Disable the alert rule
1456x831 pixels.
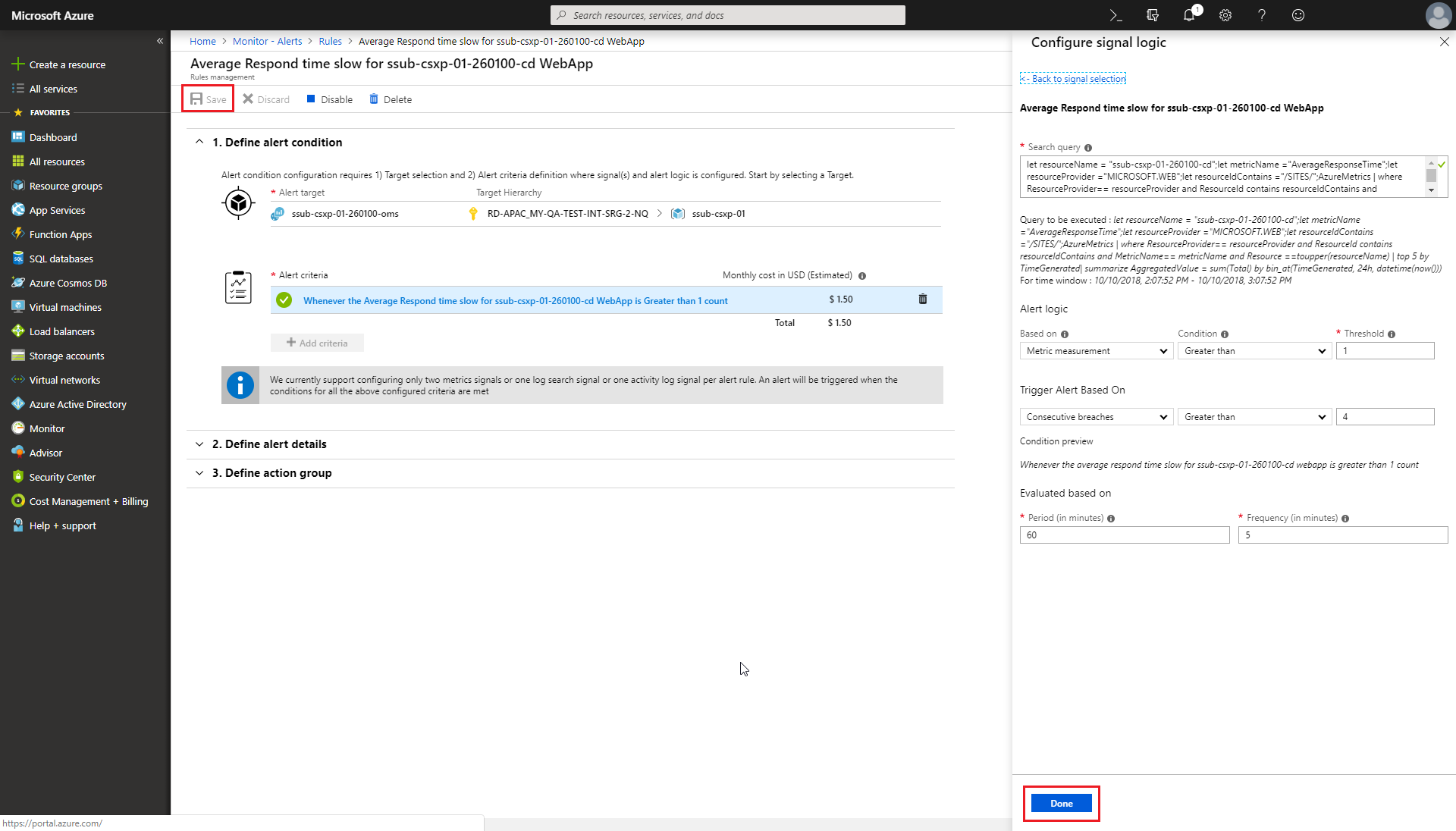pyautogui.click(x=330, y=99)
